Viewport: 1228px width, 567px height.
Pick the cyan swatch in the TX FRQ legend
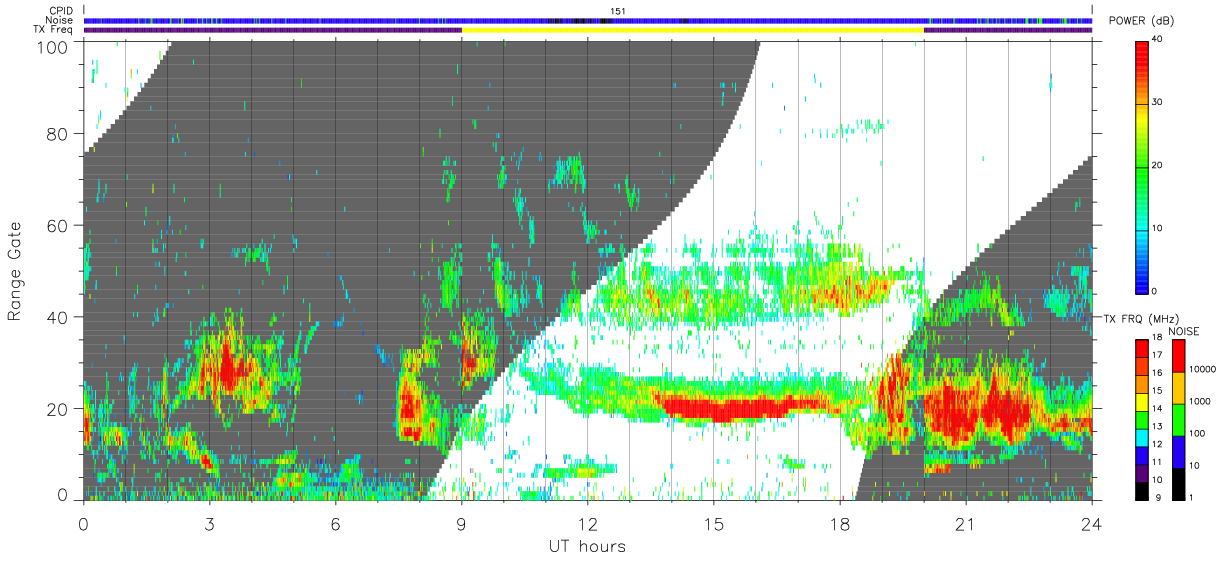click(1141, 436)
